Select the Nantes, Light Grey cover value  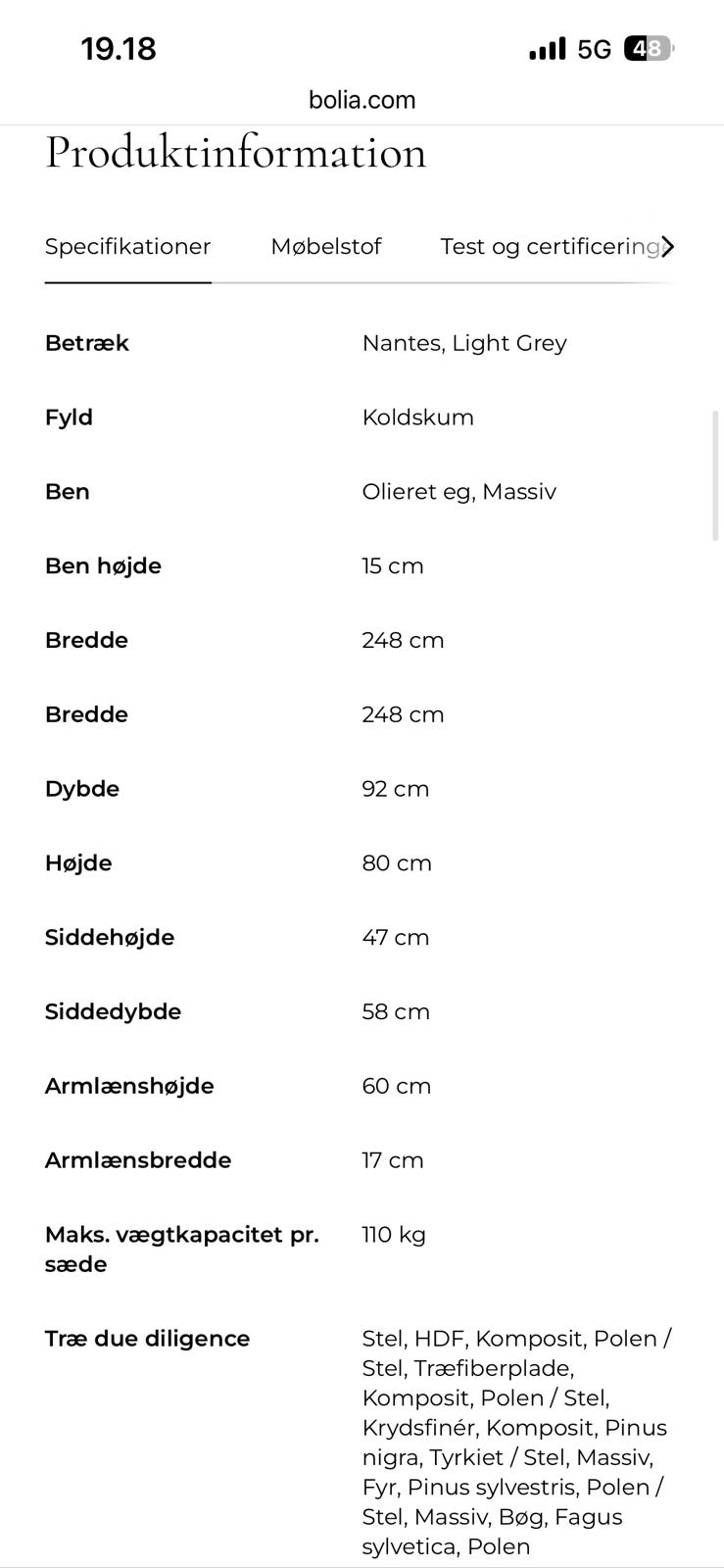point(463,343)
